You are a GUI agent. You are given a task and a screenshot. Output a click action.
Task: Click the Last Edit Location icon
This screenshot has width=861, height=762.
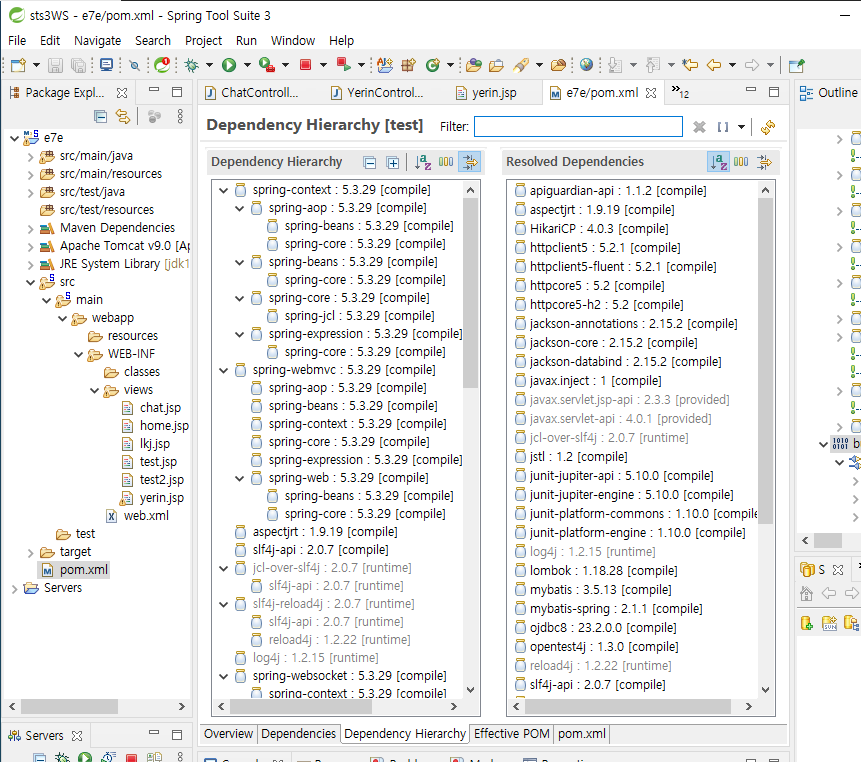tap(690, 65)
